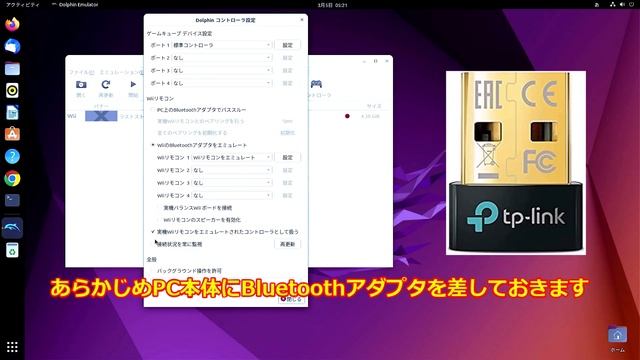The width and height of the screenshot is (640, 360).
Task: Click the input method indicator in top bar
Action: point(597,5)
